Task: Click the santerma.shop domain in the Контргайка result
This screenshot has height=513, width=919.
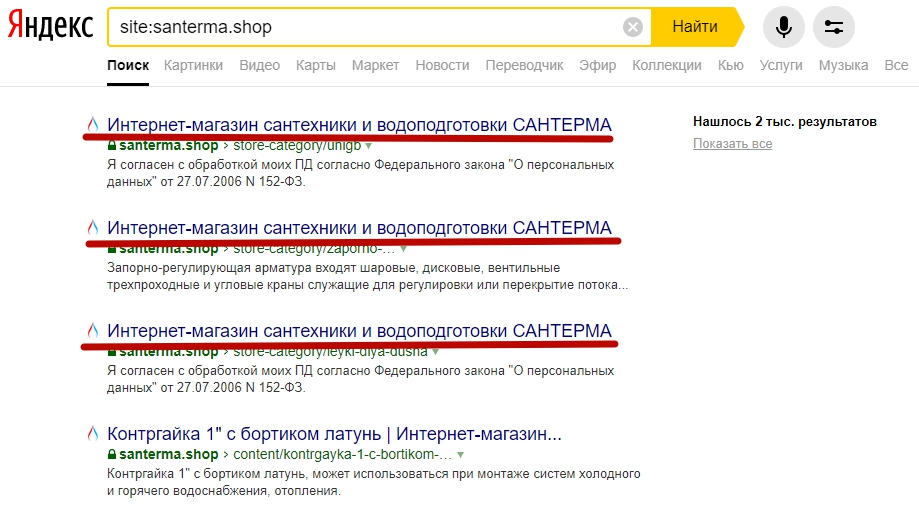Action: pos(169,454)
